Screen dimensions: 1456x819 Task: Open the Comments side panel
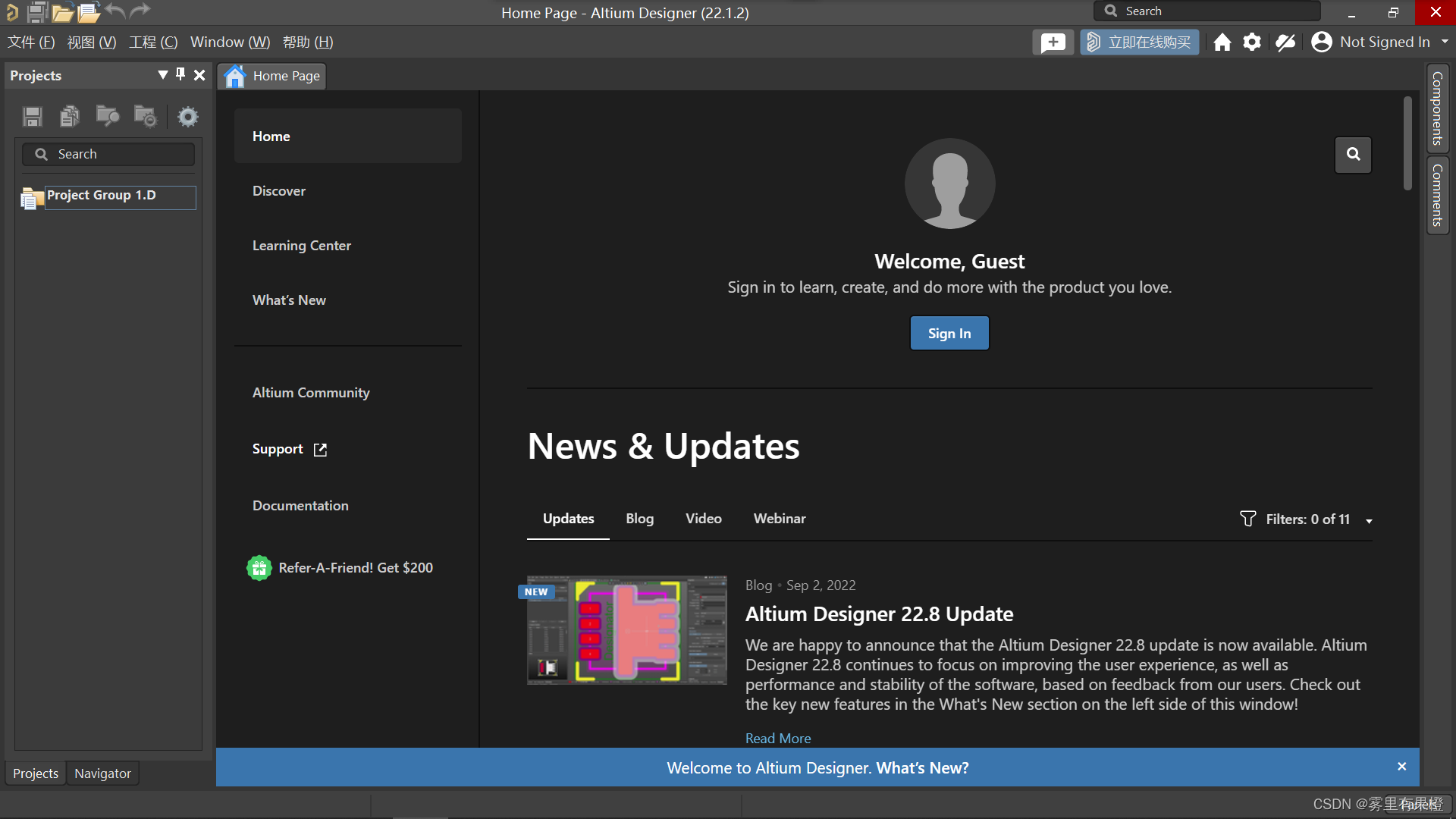tap(1438, 196)
